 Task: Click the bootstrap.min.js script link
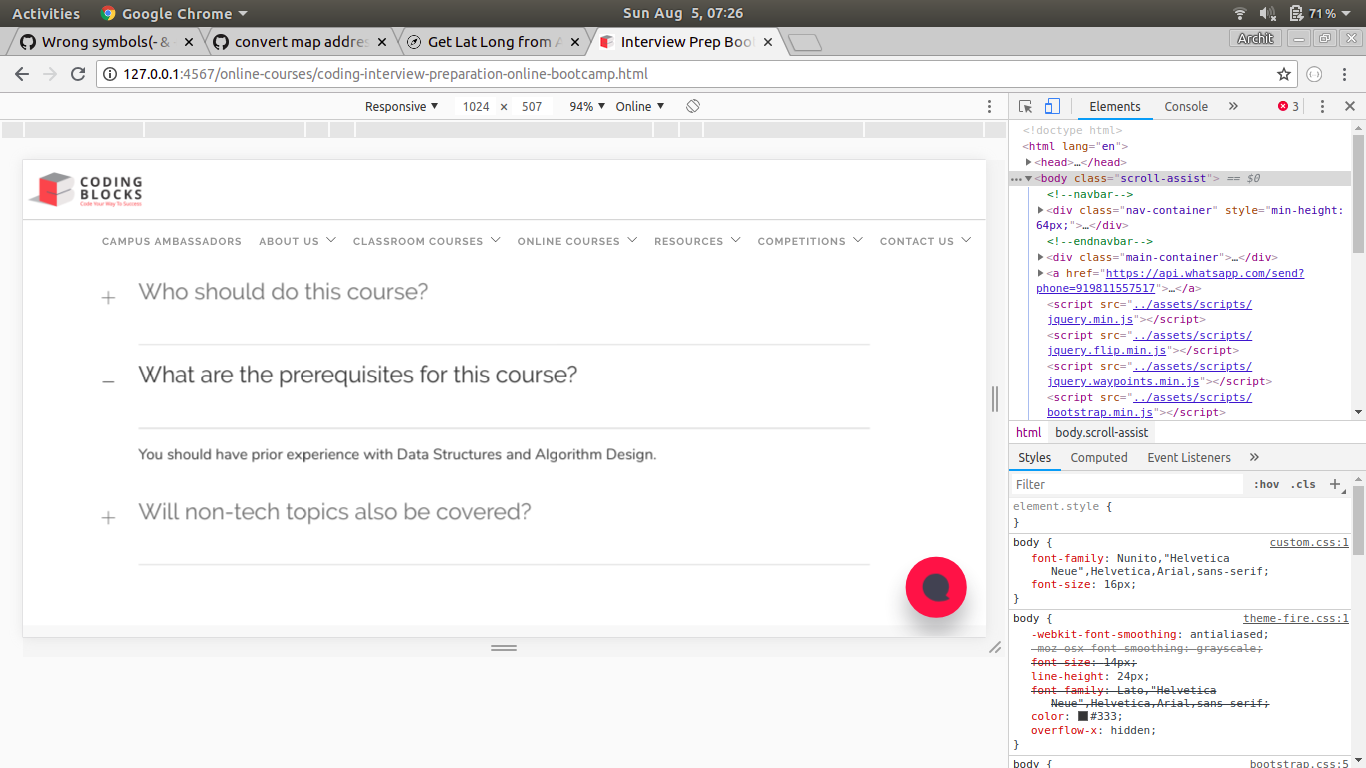click(x=1100, y=412)
